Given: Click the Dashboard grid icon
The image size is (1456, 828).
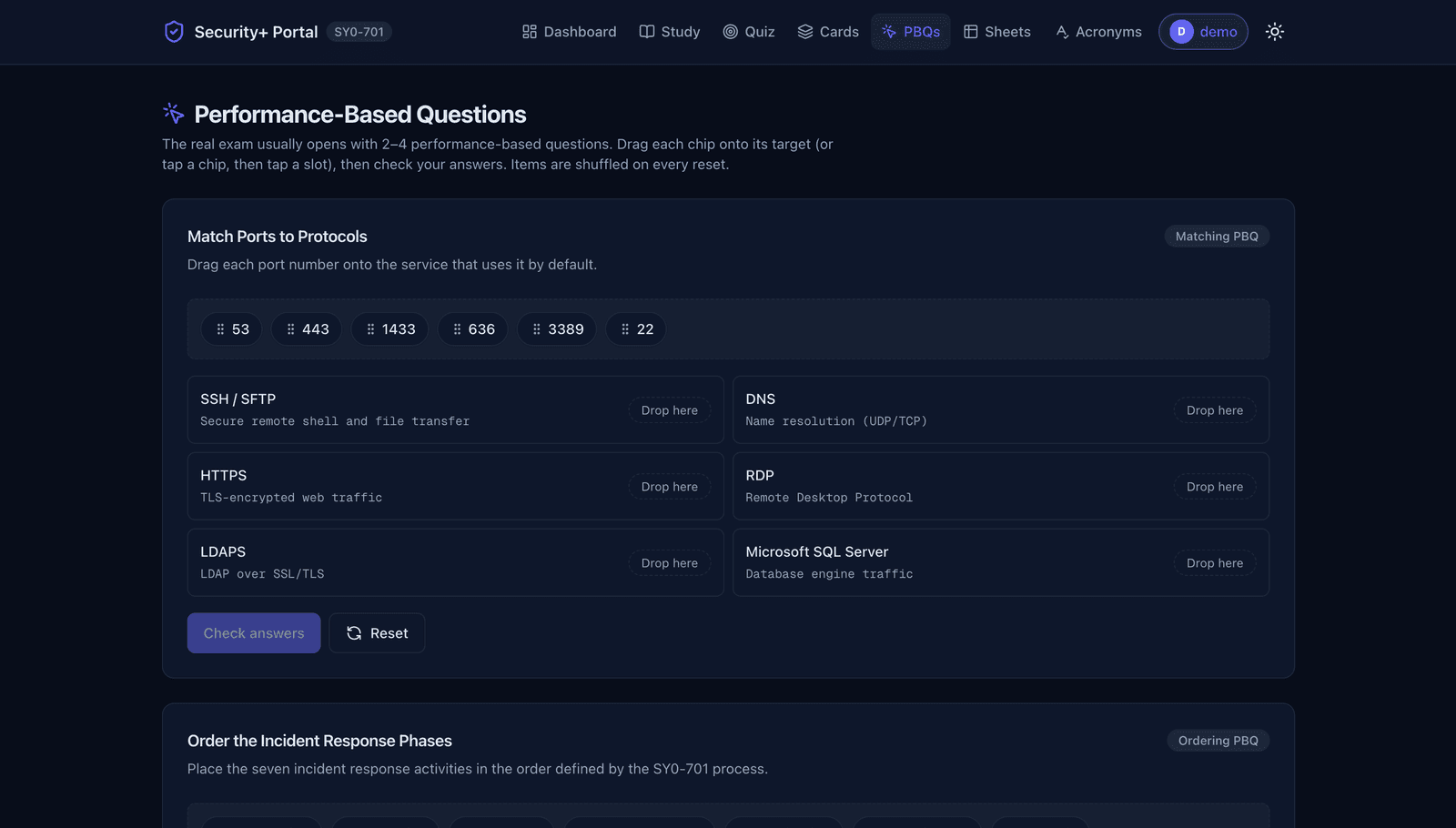Looking at the screenshot, I should pyautogui.click(x=530, y=32).
